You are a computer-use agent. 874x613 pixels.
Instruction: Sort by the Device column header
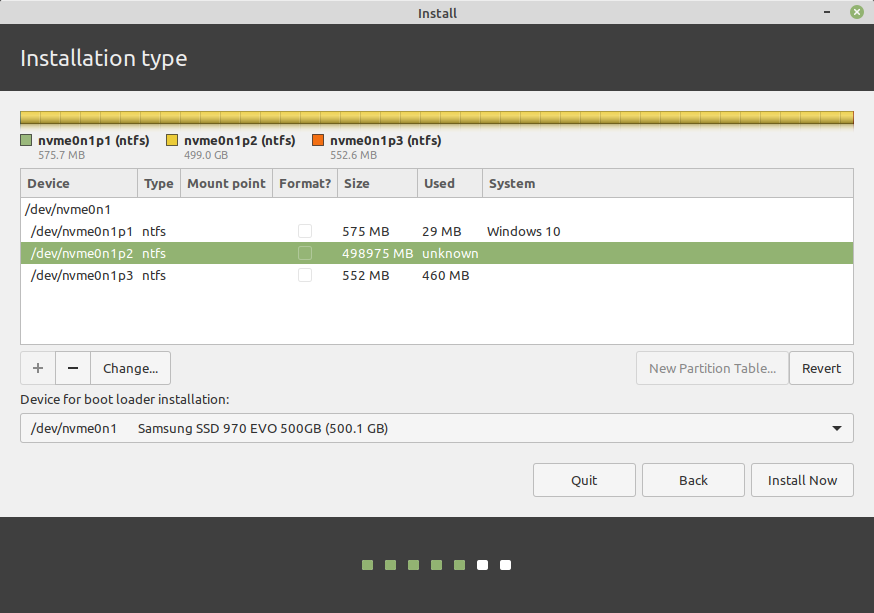click(79, 183)
